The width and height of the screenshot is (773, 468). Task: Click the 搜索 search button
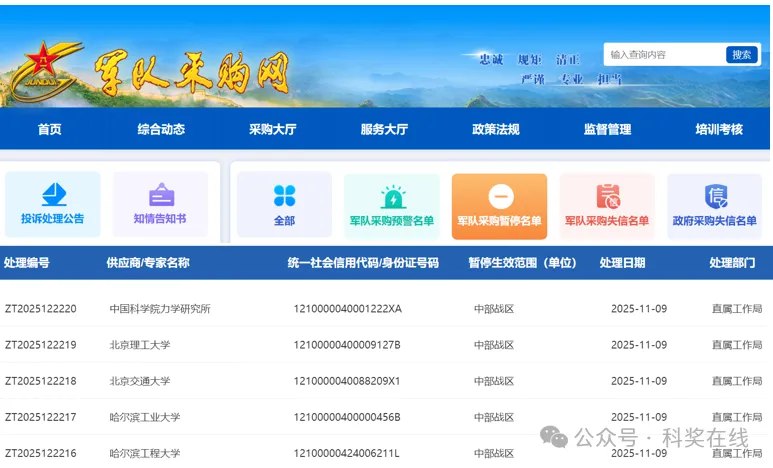pos(741,54)
